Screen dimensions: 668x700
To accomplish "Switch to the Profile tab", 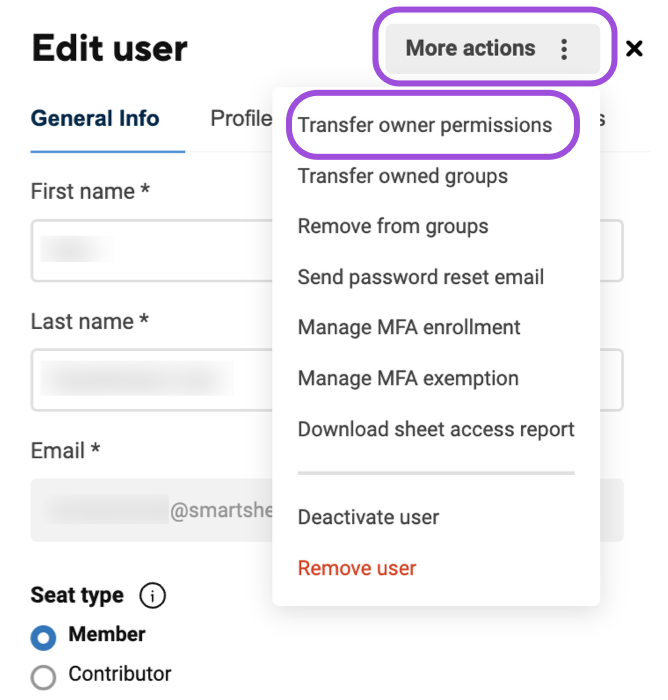I will (241, 118).
